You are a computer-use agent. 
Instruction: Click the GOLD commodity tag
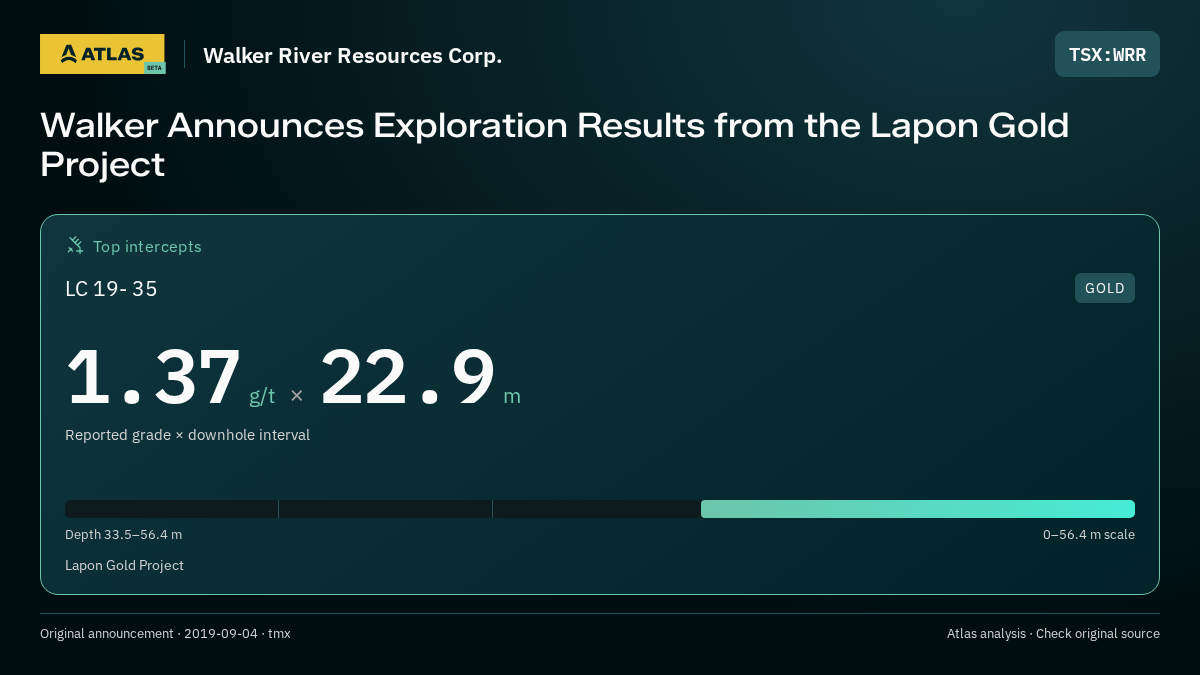pyautogui.click(x=1105, y=288)
